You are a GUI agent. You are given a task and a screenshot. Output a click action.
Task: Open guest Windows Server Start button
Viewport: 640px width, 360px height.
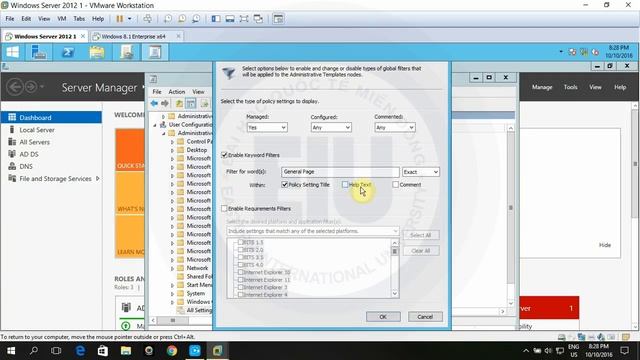tap(13, 52)
